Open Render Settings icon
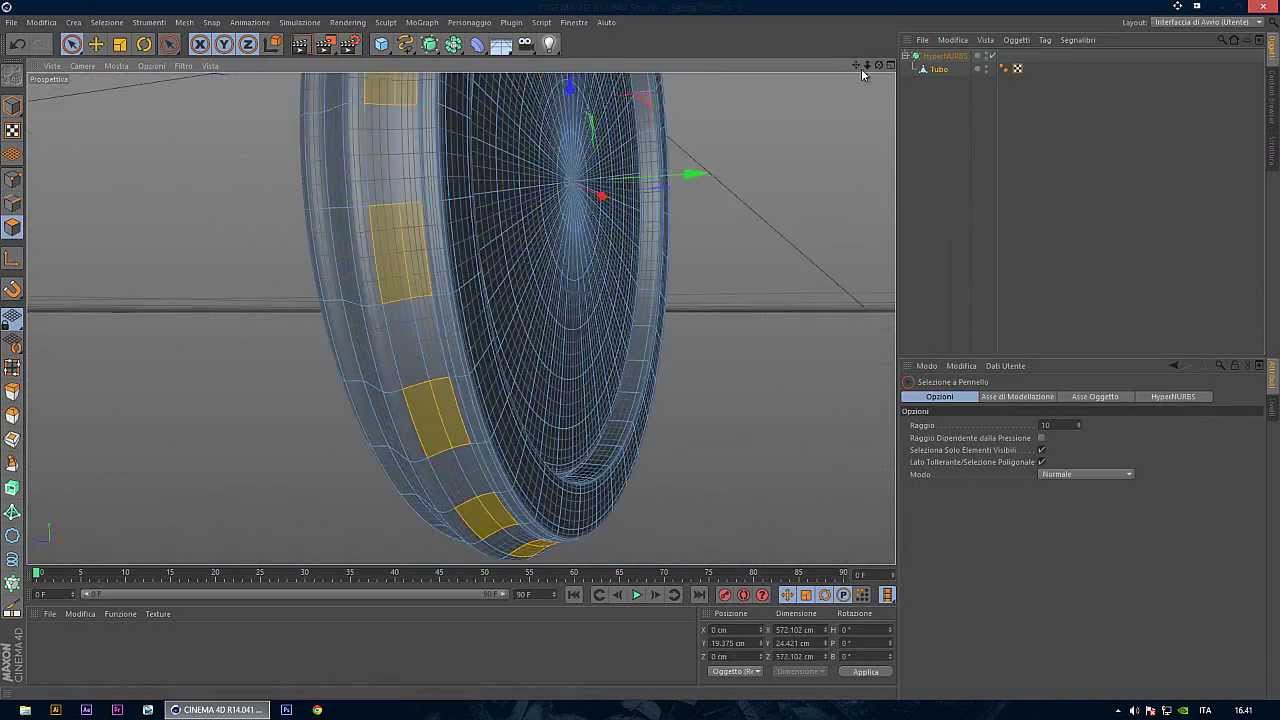 coord(349,44)
